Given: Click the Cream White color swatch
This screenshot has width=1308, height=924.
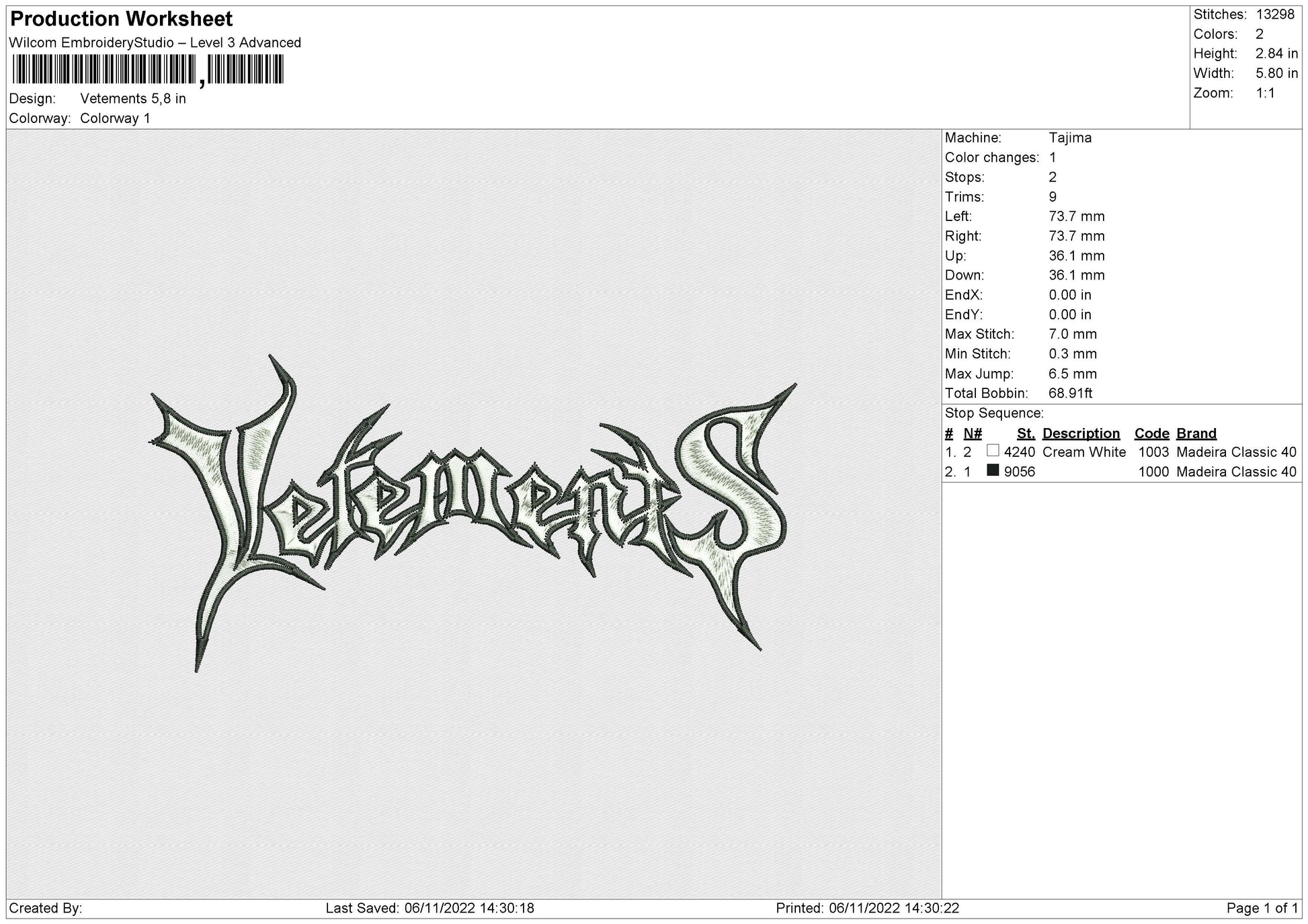Looking at the screenshot, I should coord(993,451).
